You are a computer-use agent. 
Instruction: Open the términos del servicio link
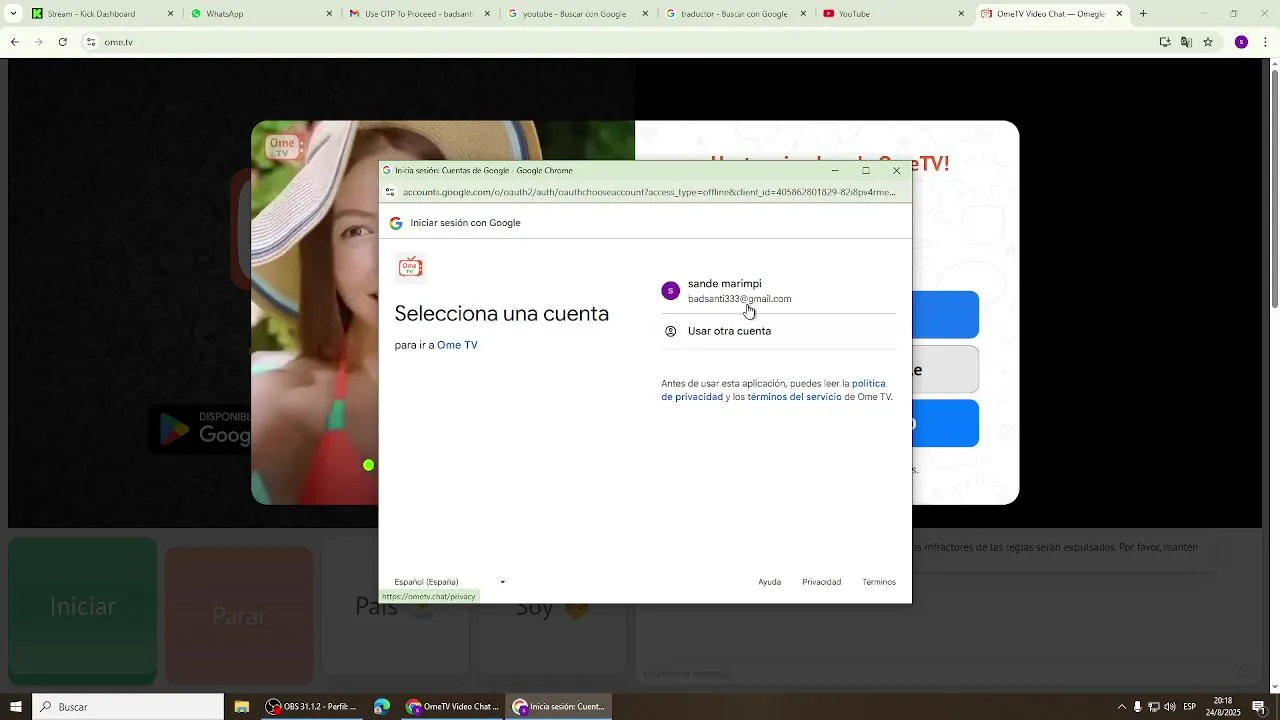[x=794, y=397]
